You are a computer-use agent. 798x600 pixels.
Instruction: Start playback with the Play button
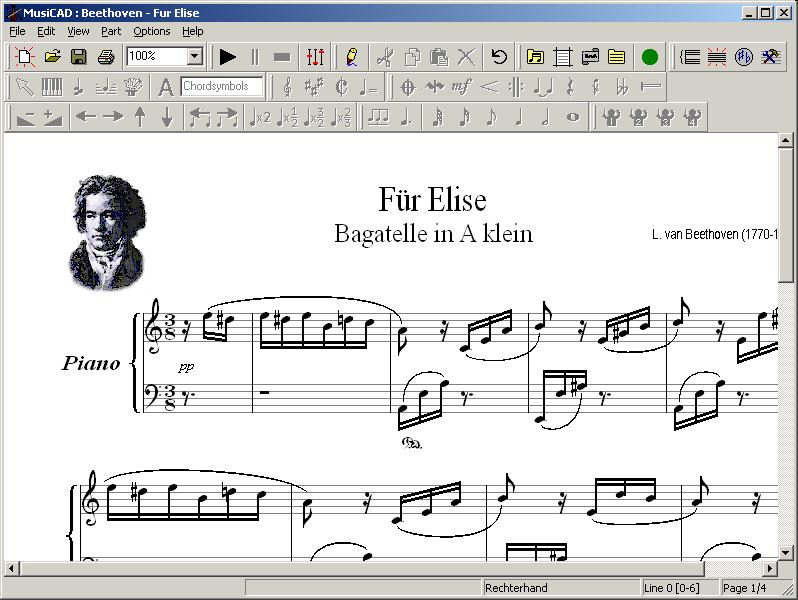(x=227, y=56)
